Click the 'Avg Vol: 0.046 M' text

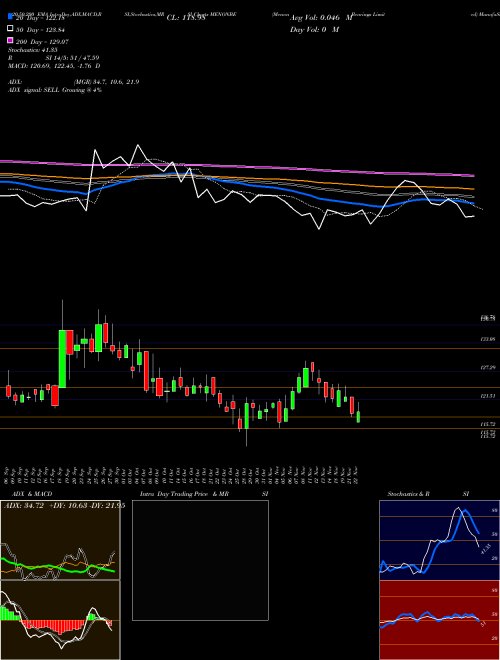tap(321, 18)
